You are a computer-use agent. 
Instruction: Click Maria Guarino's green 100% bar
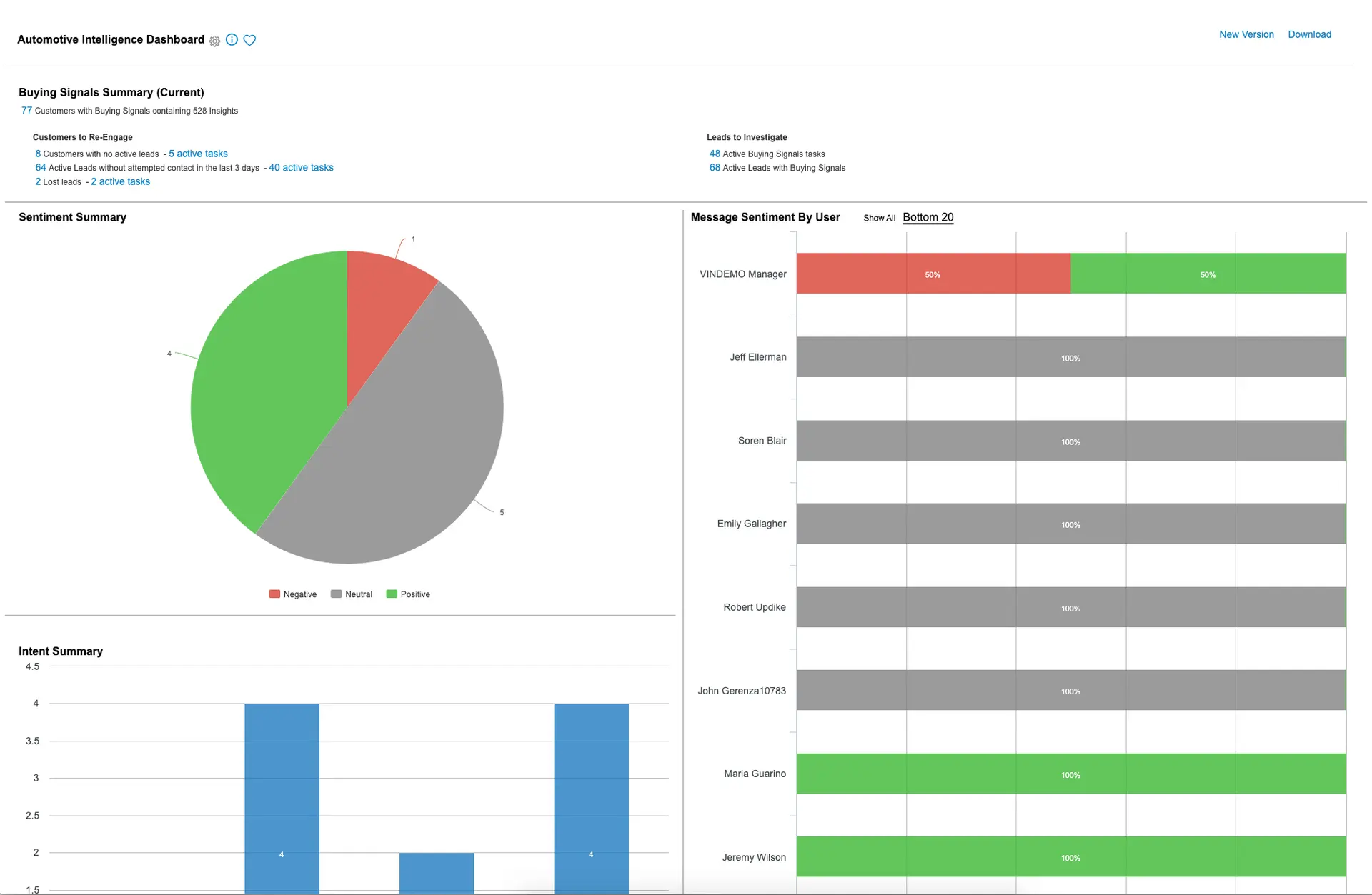pos(1070,774)
